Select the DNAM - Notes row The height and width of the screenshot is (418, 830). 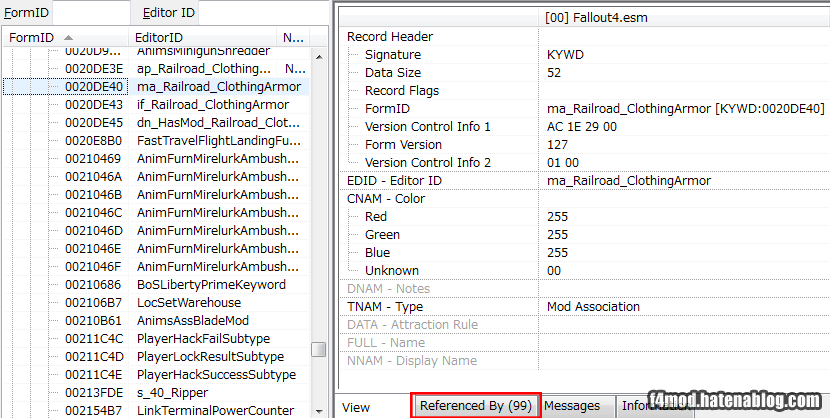point(584,288)
